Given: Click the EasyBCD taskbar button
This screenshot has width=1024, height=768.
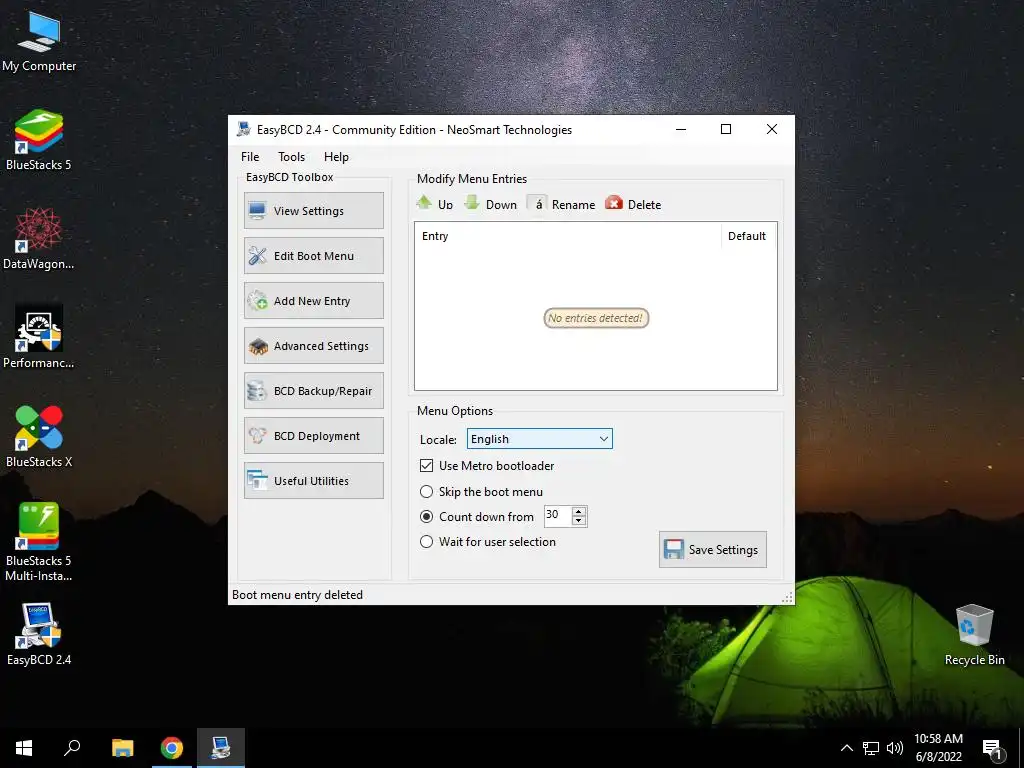Looking at the screenshot, I should pyautogui.click(x=221, y=748).
